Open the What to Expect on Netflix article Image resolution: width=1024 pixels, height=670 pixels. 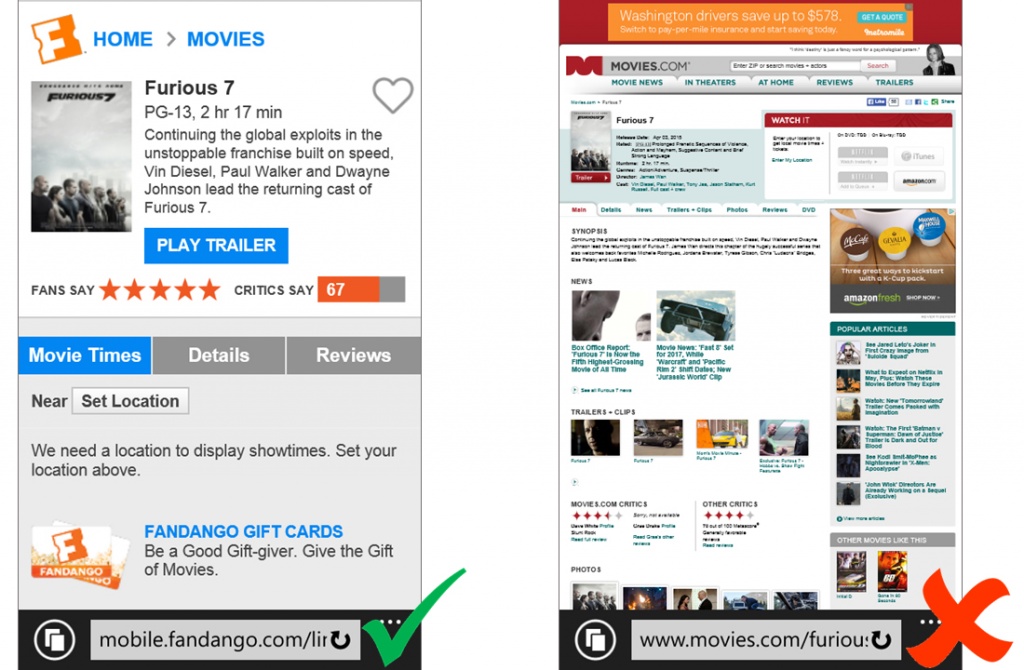tap(903, 378)
